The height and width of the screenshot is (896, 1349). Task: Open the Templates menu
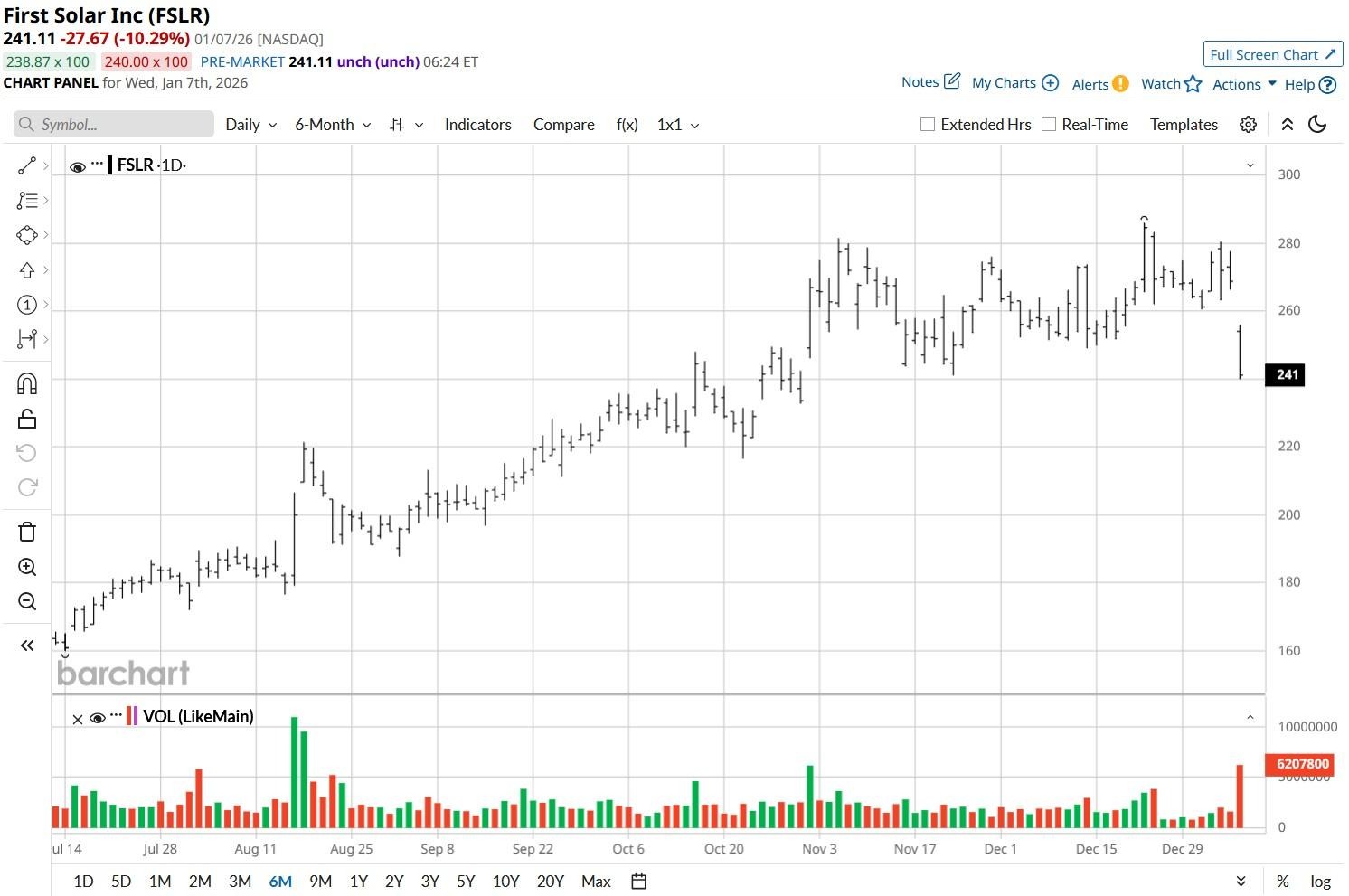coord(1184,125)
